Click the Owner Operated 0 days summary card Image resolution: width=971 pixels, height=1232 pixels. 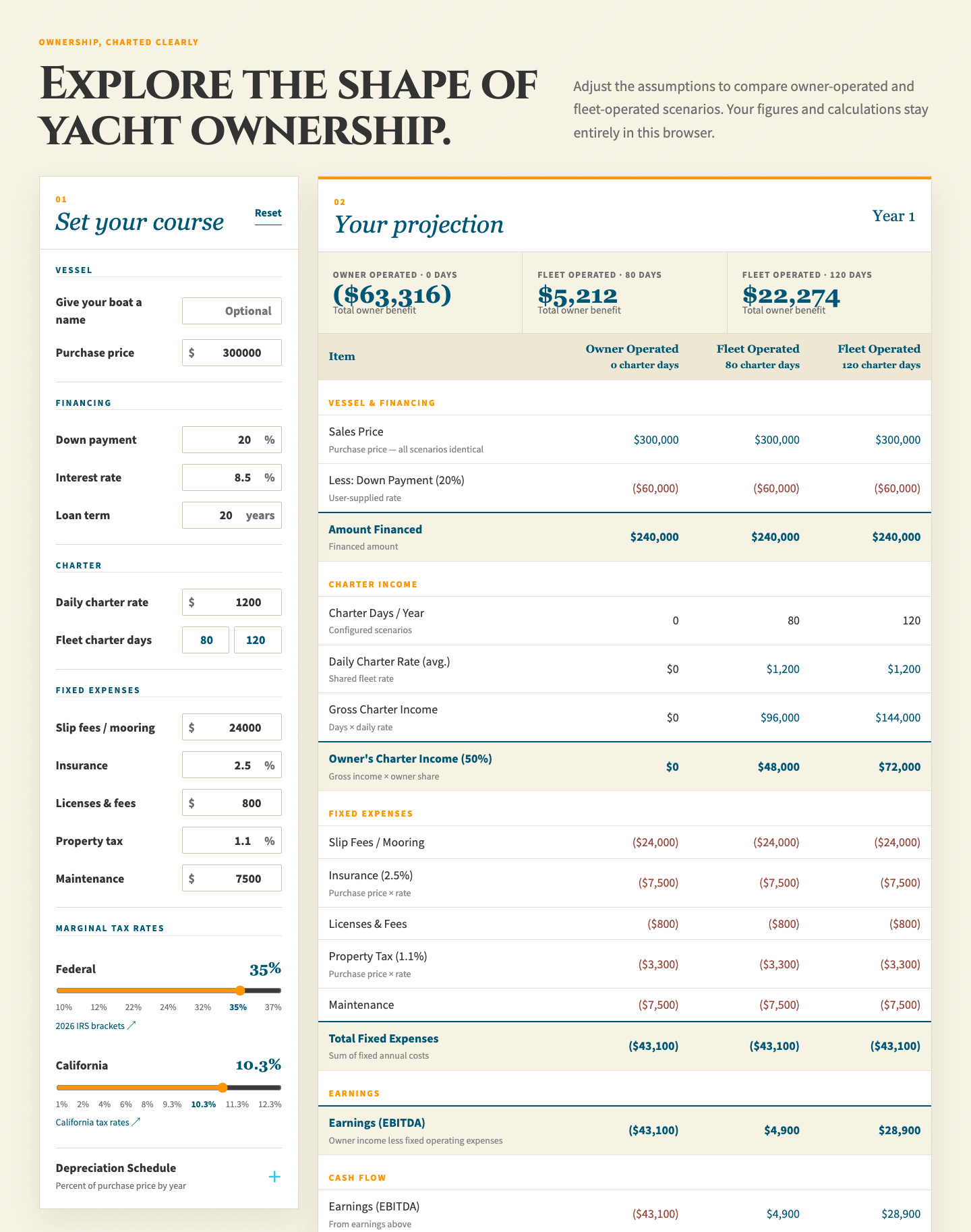[x=420, y=293]
